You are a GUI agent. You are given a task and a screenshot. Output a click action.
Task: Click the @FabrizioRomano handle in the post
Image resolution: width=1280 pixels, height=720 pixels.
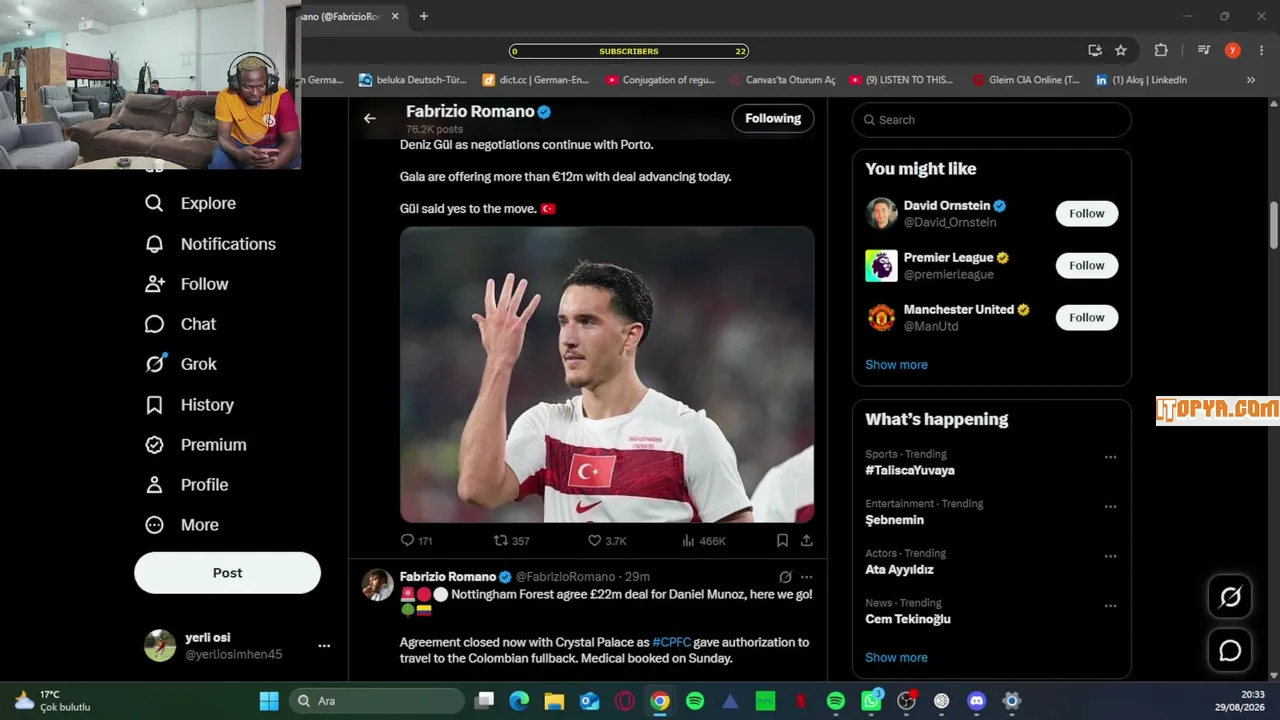pyautogui.click(x=565, y=577)
